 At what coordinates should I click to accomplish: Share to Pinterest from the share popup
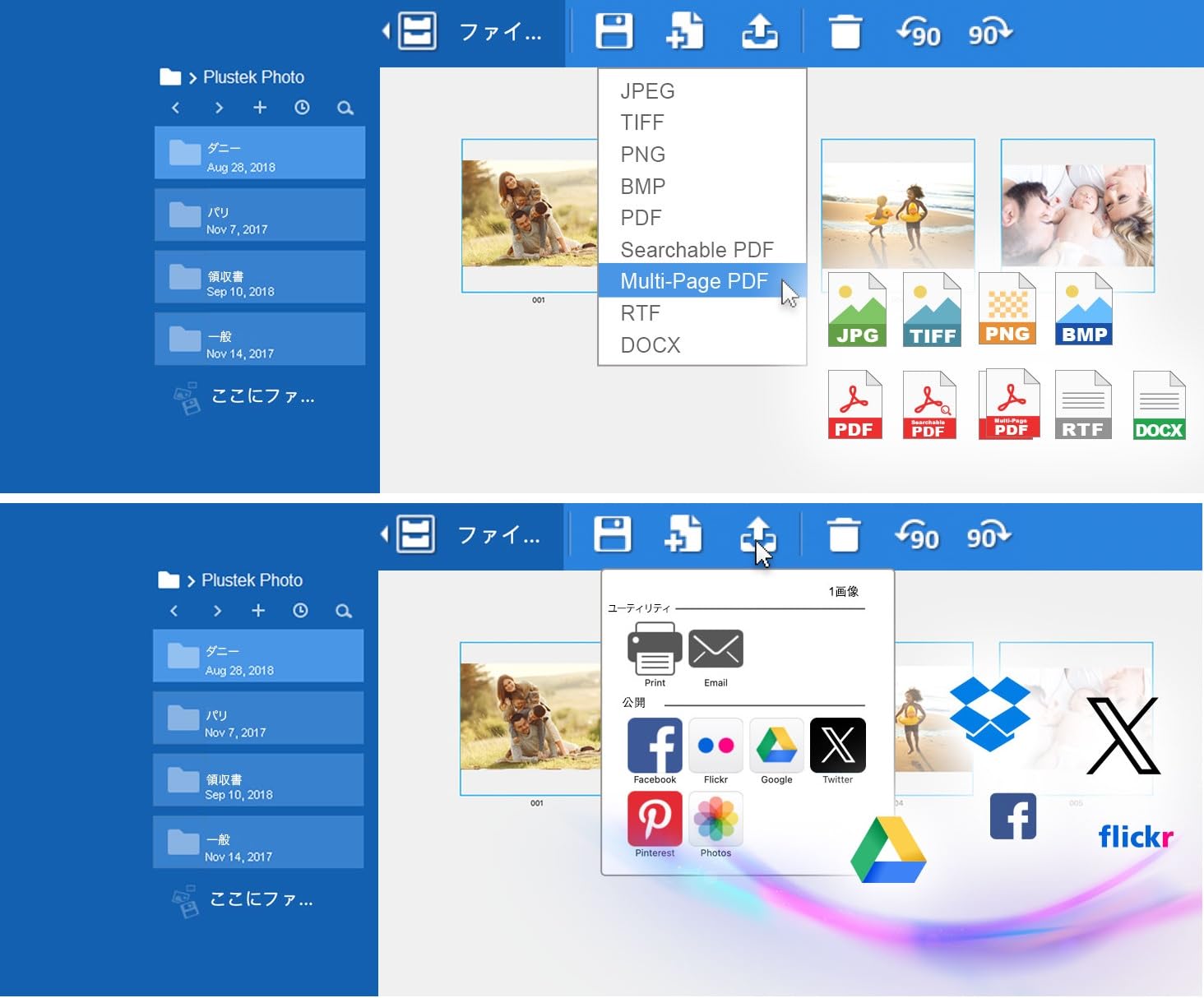click(x=655, y=819)
